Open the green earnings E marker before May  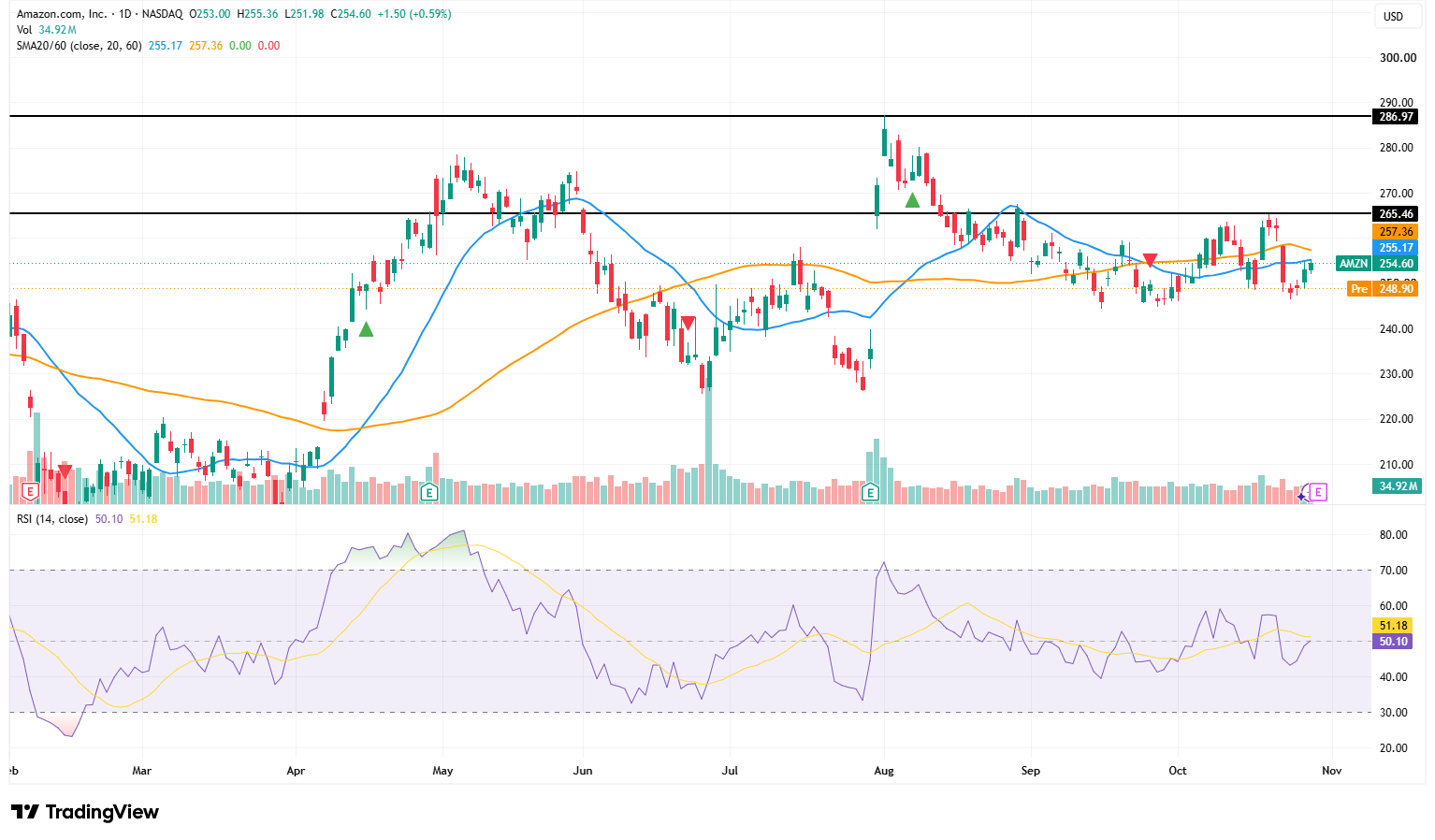pos(429,491)
